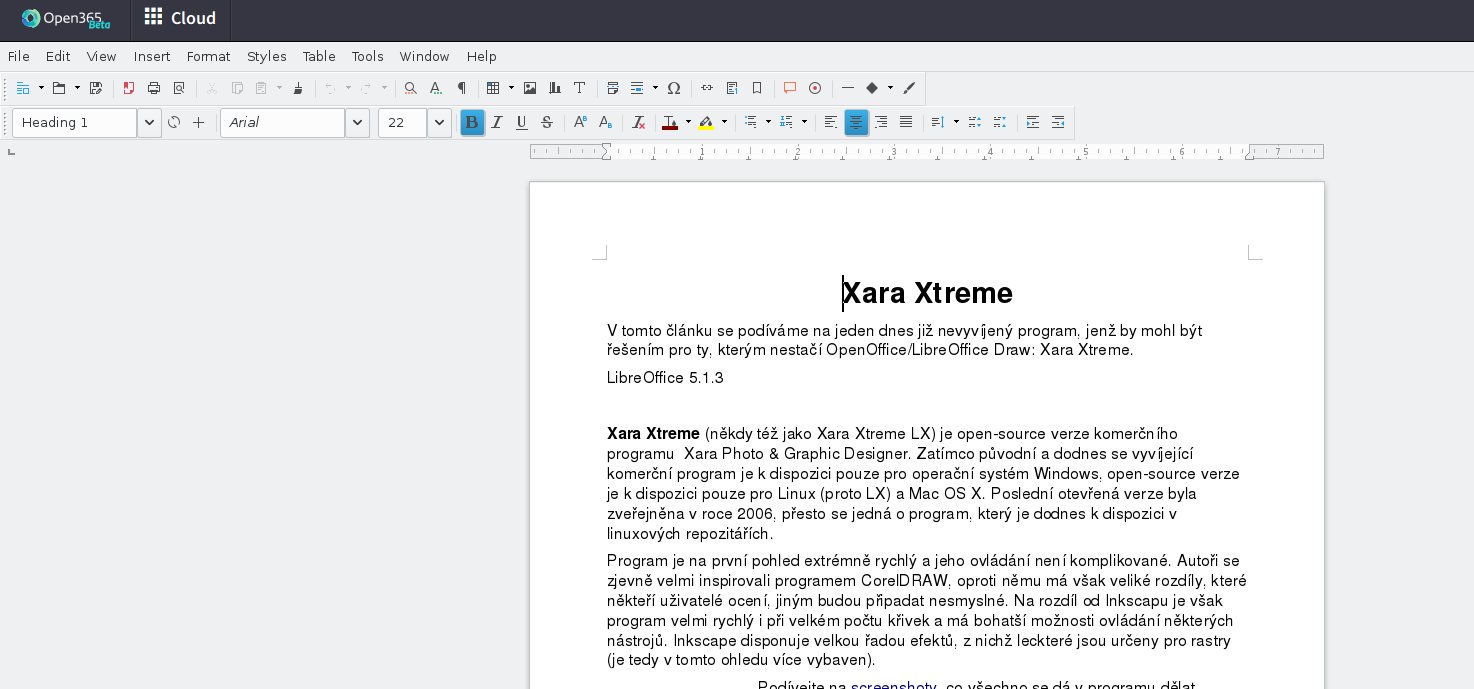The image size is (1474, 689).
Task: Toggle center alignment
Action: point(856,122)
